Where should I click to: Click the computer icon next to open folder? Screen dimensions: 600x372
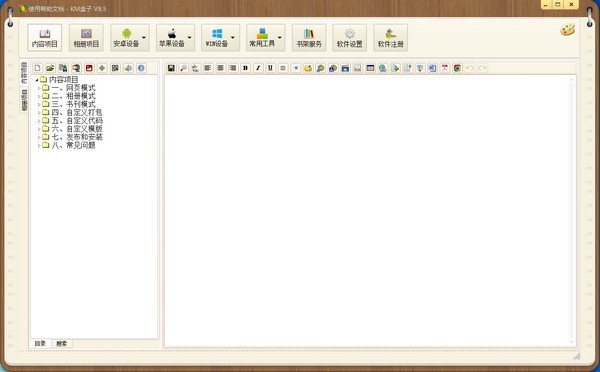click(x=63, y=68)
